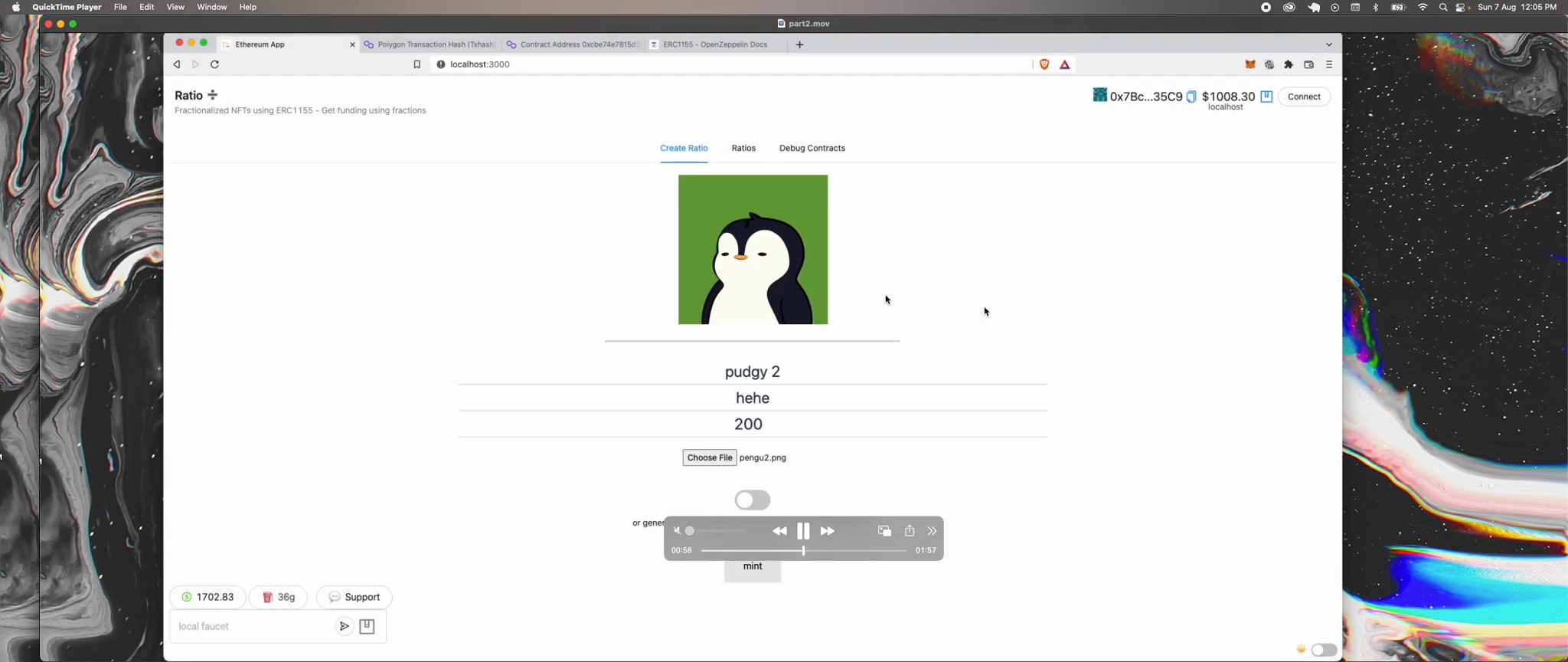
Task: Click the penguin image preview
Action: point(753,250)
